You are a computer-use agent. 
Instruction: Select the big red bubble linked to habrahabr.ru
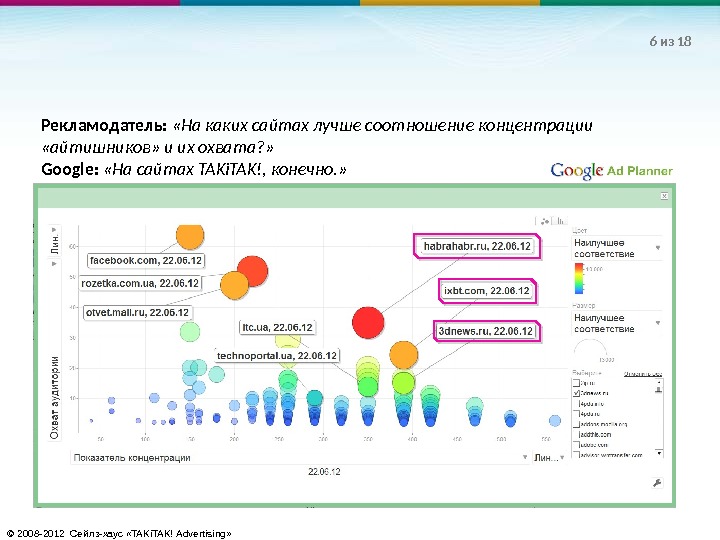368,323
